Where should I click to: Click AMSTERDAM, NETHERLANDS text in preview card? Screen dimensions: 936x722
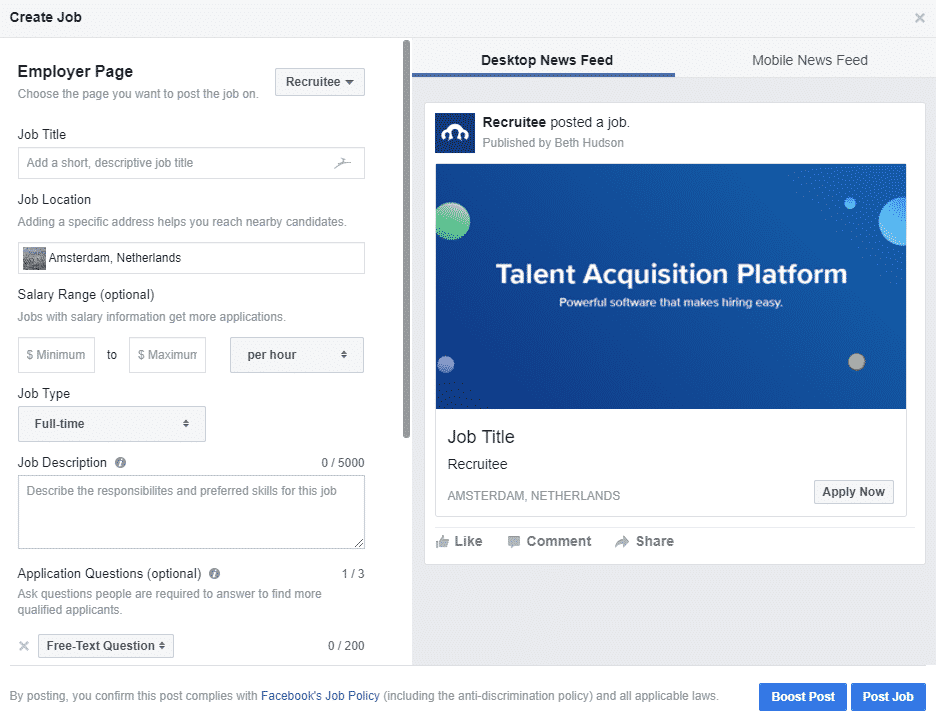534,496
